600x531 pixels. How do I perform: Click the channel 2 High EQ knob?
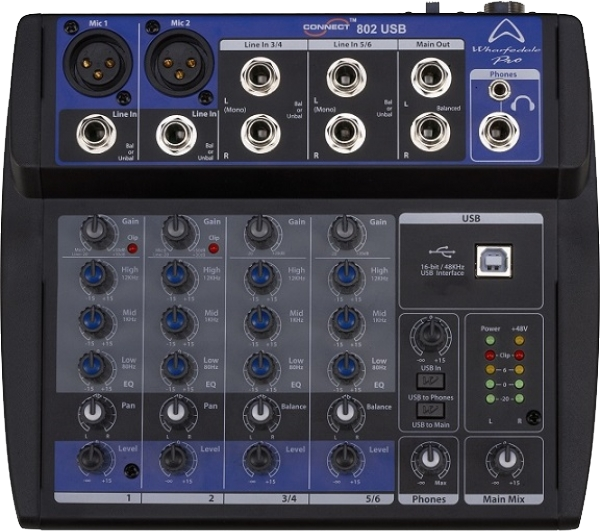(x=177, y=275)
